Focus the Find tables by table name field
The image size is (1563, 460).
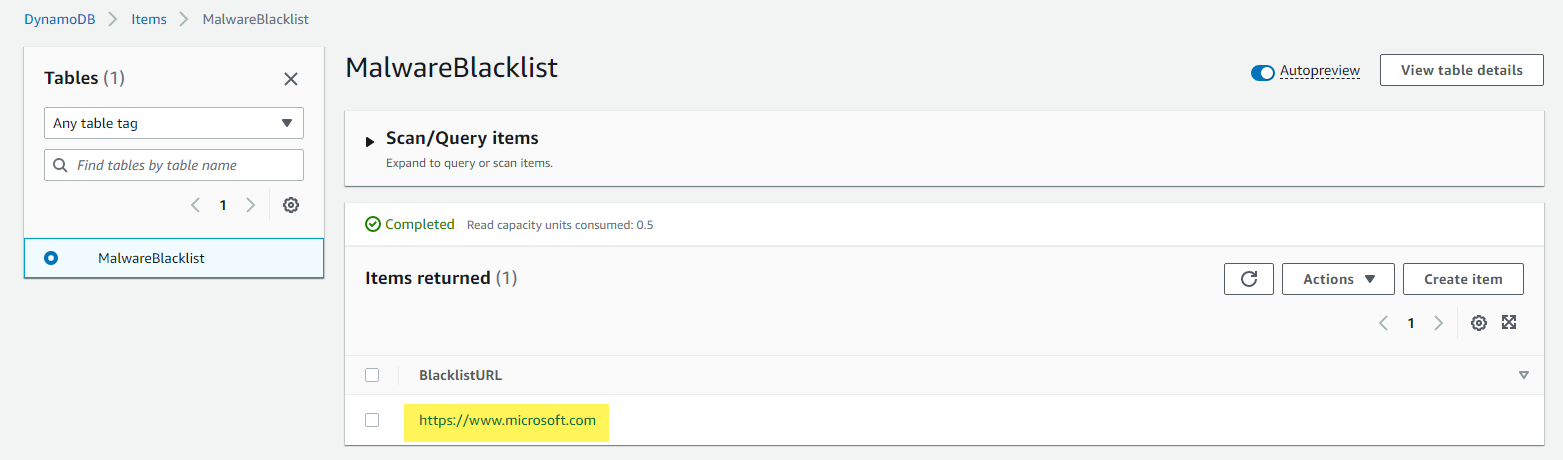point(174,165)
